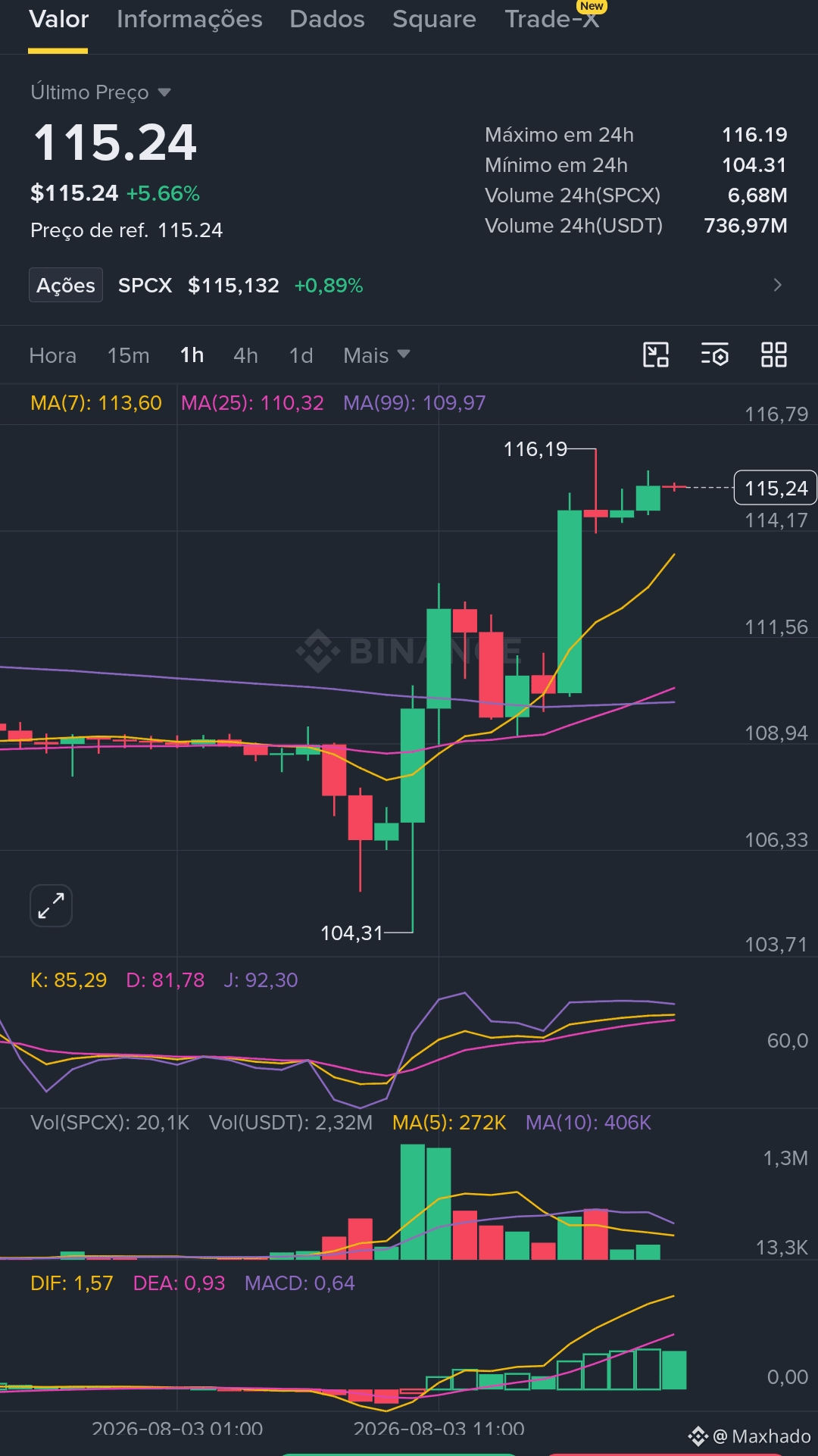818x1456 pixels.
Task: Tap the 116,19 high price marker
Action: pyautogui.click(x=535, y=449)
